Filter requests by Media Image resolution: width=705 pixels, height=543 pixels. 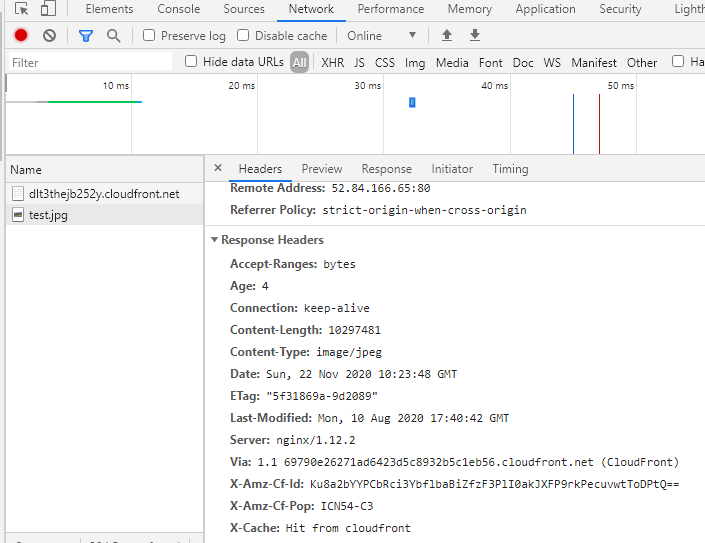(x=452, y=62)
